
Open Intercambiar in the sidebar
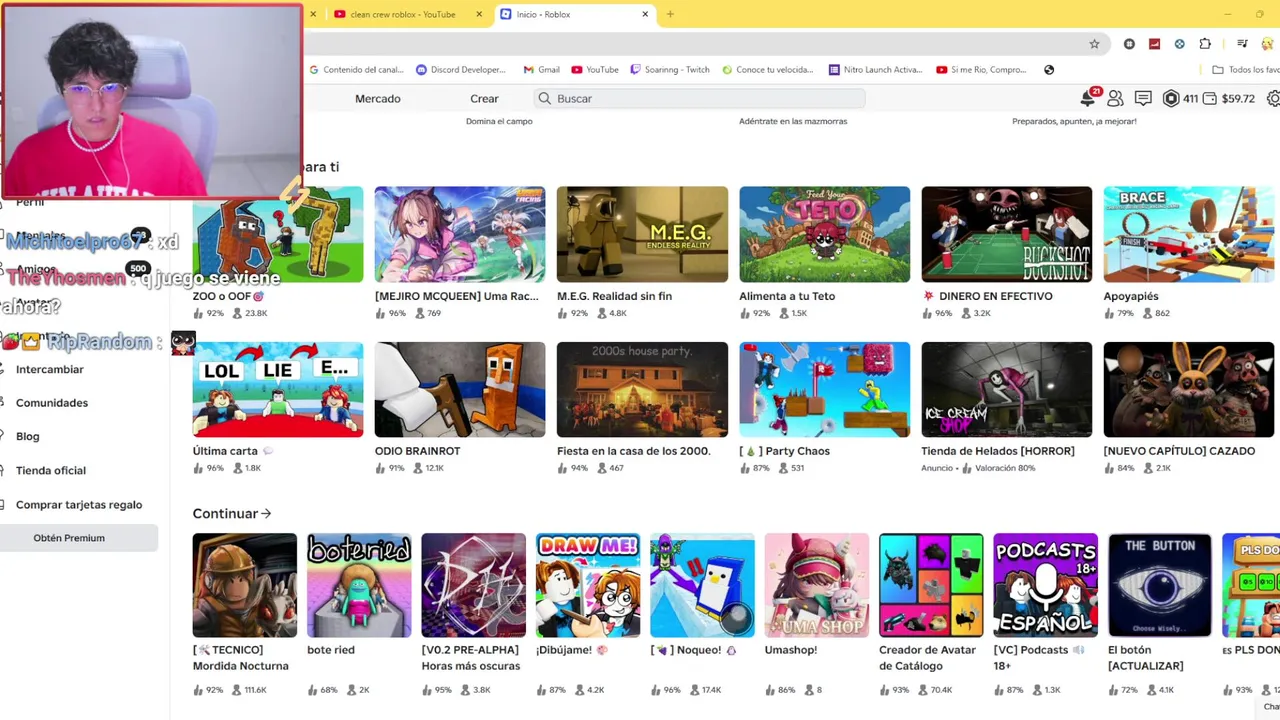point(50,369)
